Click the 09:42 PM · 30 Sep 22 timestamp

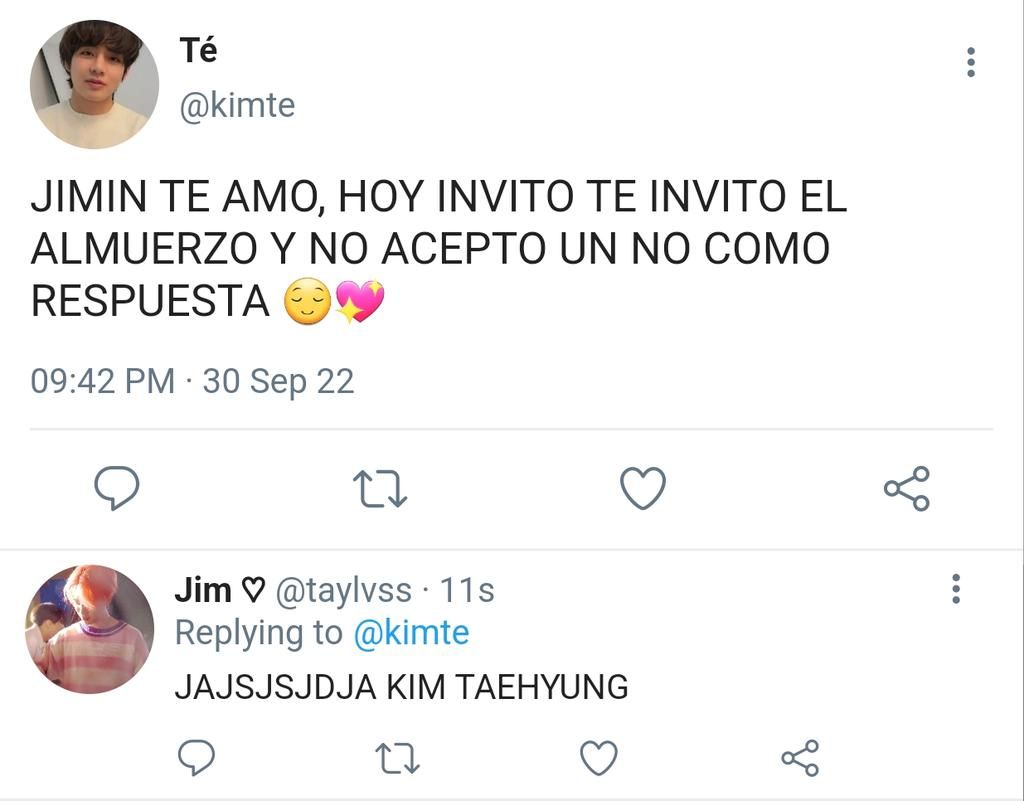click(193, 381)
